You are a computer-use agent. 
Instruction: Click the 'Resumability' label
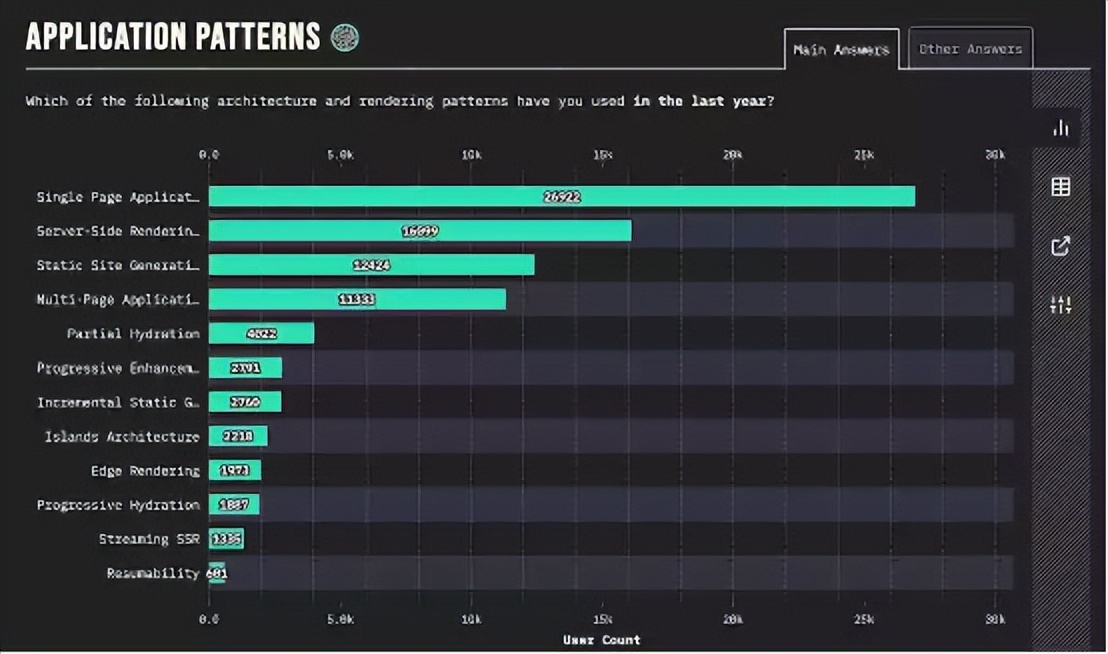point(153,573)
